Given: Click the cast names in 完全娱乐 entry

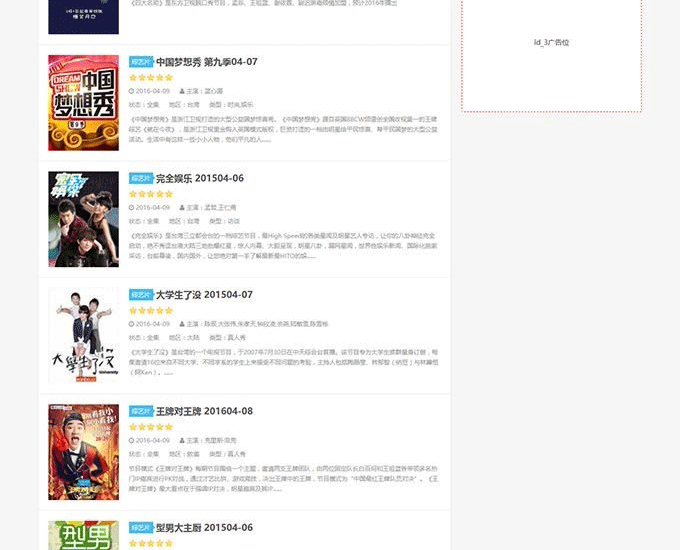Looking at the screenshot, I should click(220, 208).
